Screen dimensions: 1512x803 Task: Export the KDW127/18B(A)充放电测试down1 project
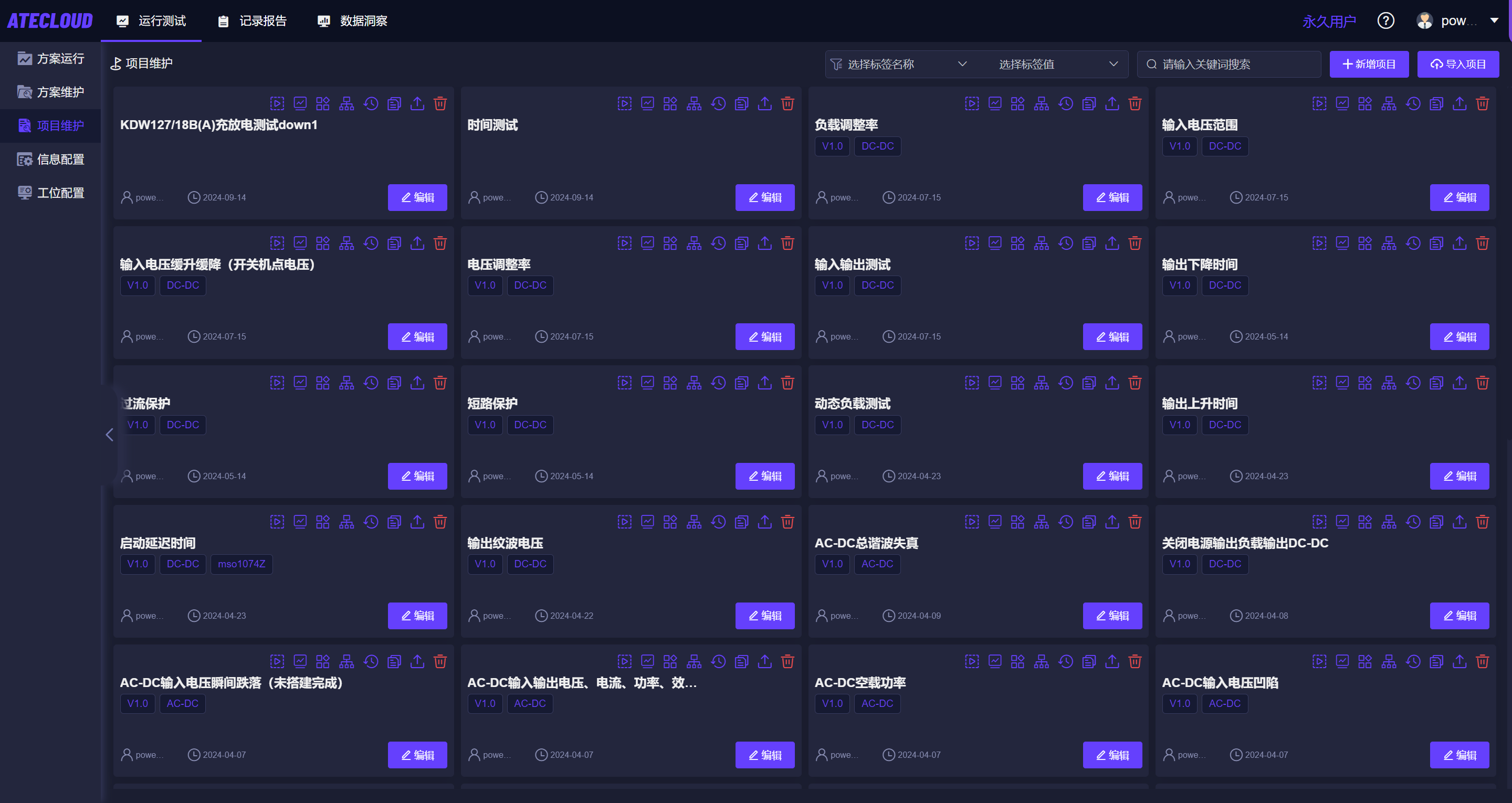coord(417,104)
